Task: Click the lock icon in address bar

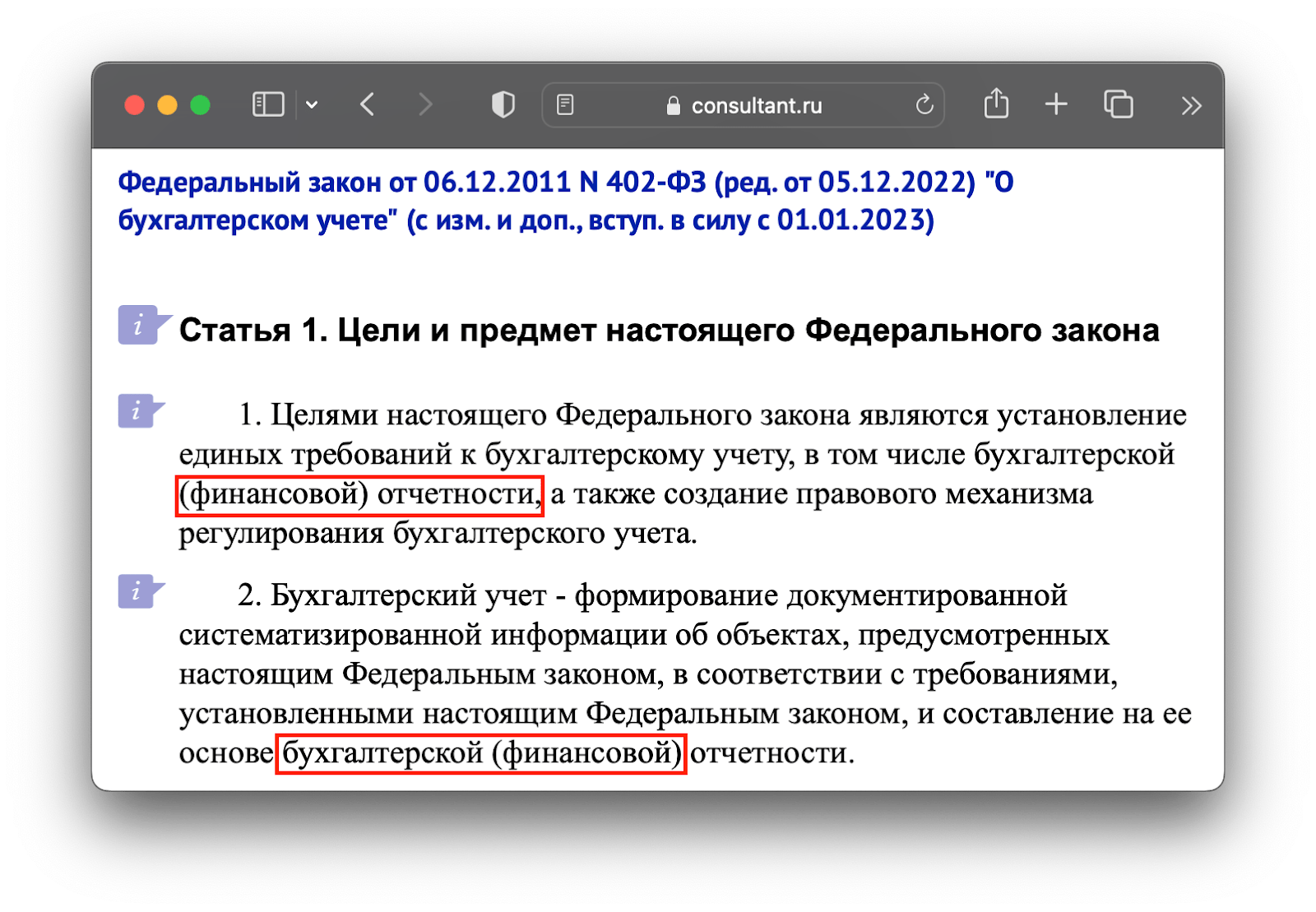Action: [x=673, y=106]
